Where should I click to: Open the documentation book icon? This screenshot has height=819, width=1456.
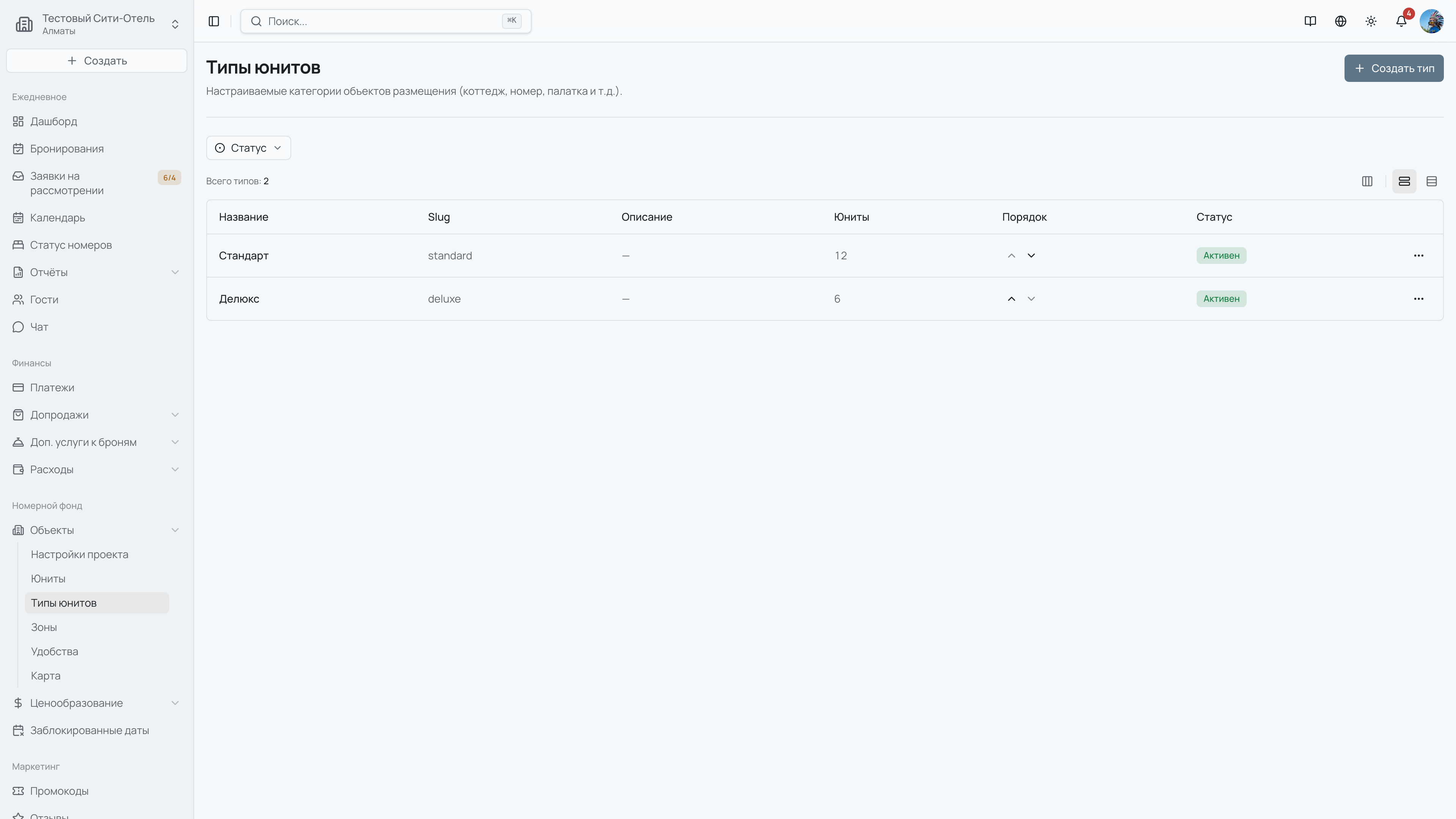pyautogui.click(x=1310, y=21)
